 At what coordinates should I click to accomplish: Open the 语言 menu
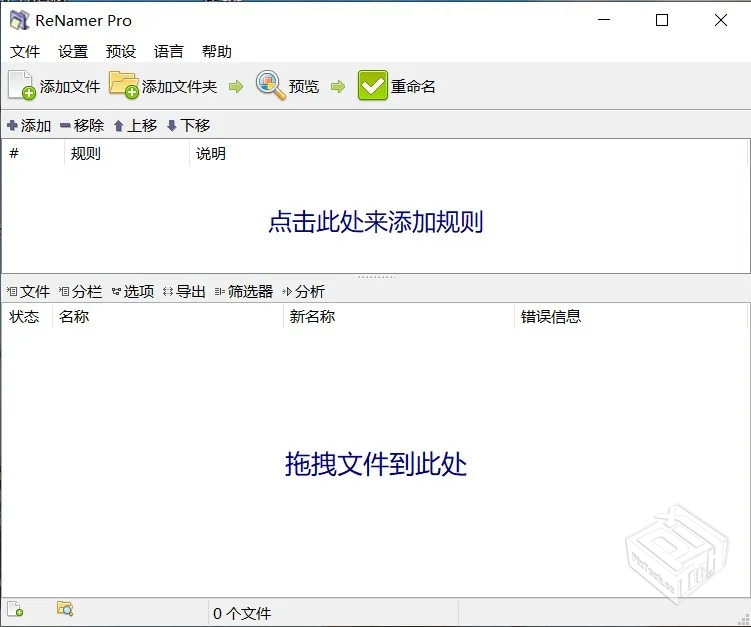(x=169, y=51)
